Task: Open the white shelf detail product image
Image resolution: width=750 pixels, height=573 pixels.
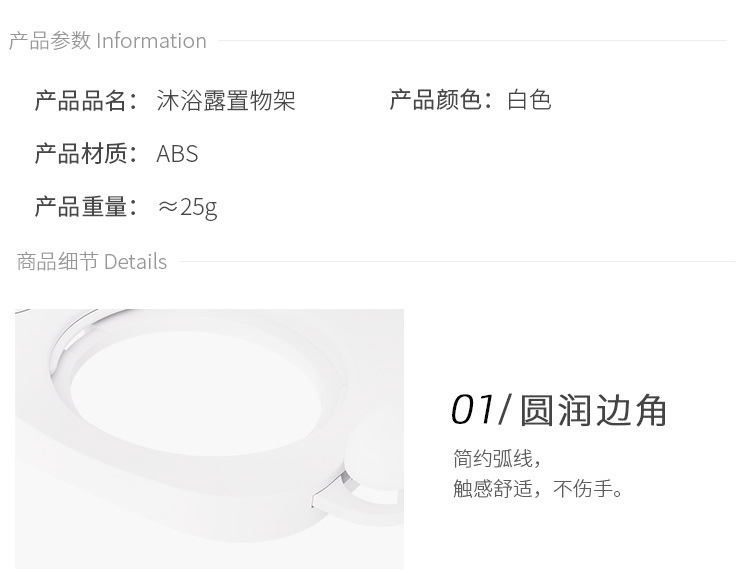Action: click(x=210, y=439)
